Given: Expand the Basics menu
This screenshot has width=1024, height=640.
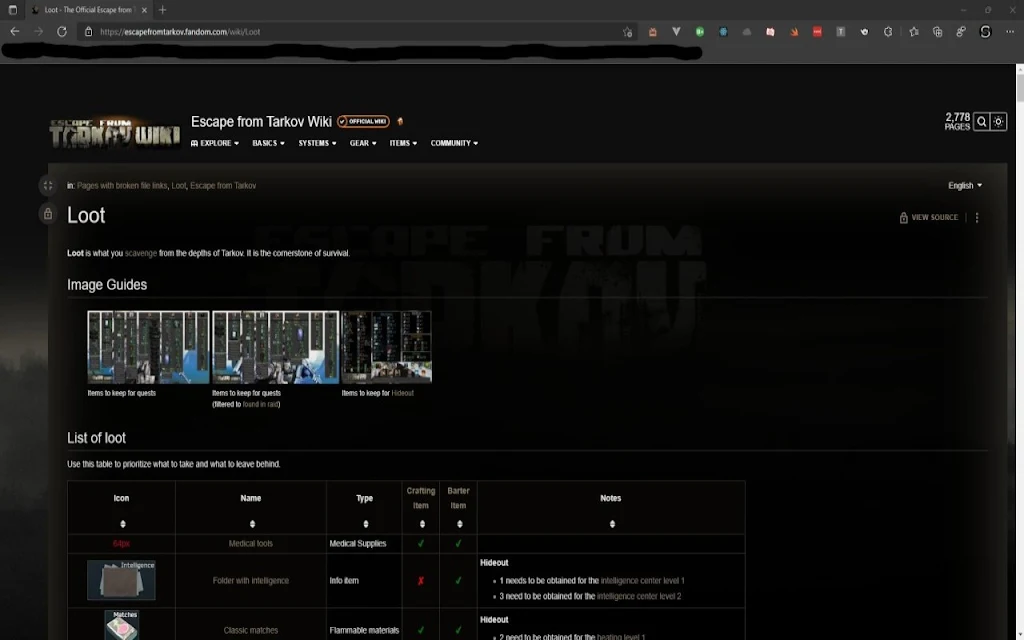Looking at the screenshot, I should (x=268, y=143).
